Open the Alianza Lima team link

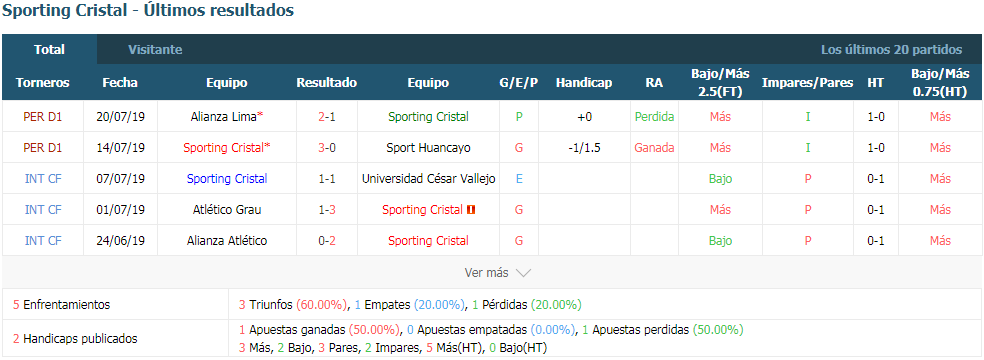223,117
